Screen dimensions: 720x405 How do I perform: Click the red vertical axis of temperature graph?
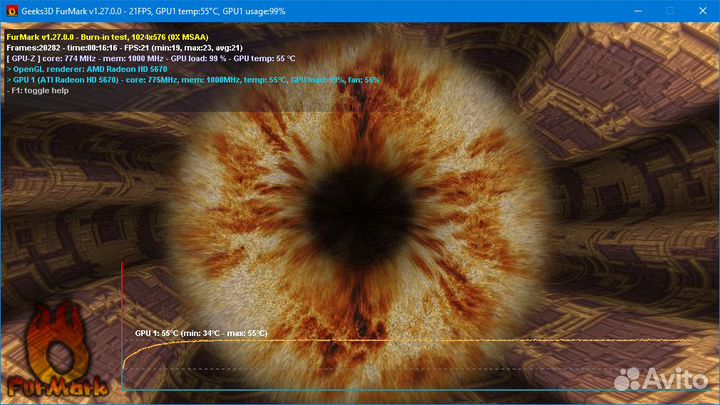(x=122, y=320)
